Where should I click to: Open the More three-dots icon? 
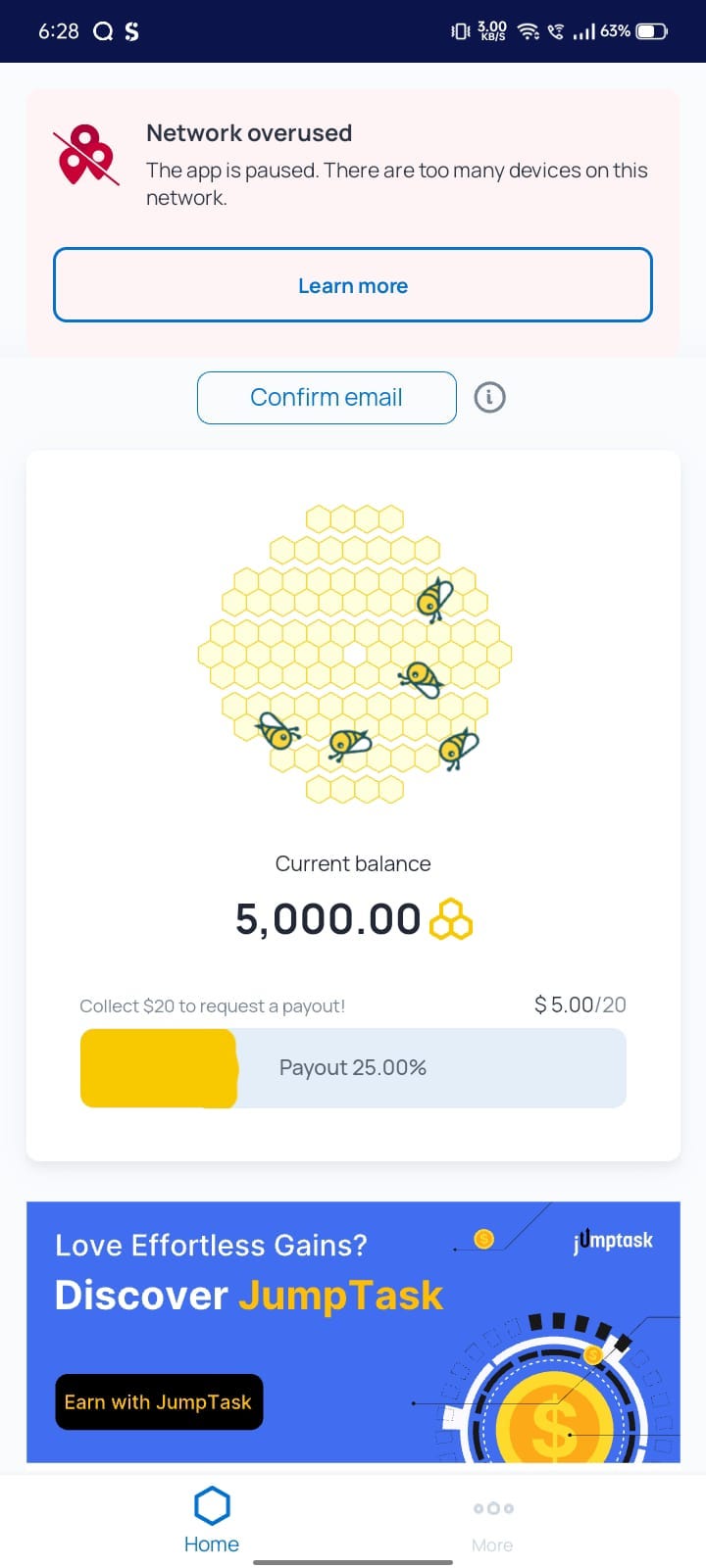point(493,1508)
